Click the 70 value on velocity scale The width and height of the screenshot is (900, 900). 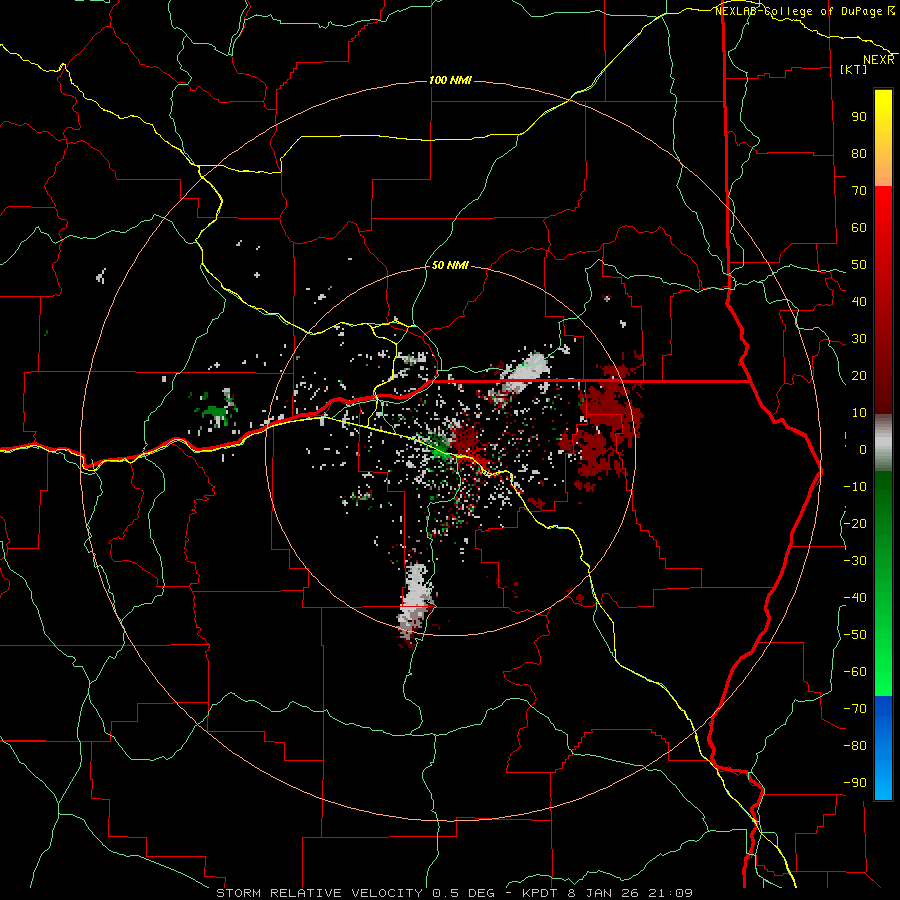tap(859, 191)
